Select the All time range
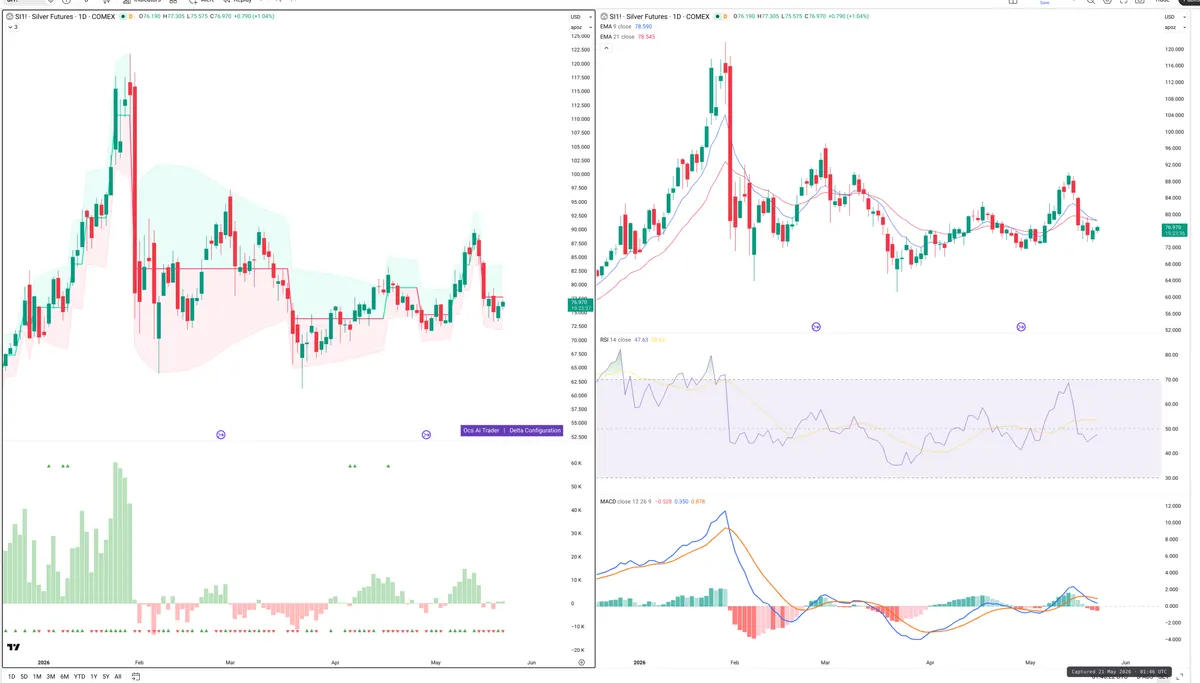This screenshot has width=1200, height=683. click(x=117, y=676)
